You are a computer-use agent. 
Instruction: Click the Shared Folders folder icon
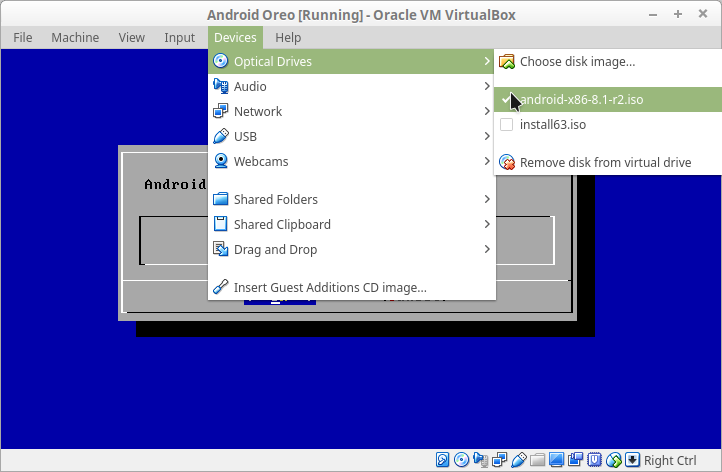pyautogui.click(x=221, y=199)
